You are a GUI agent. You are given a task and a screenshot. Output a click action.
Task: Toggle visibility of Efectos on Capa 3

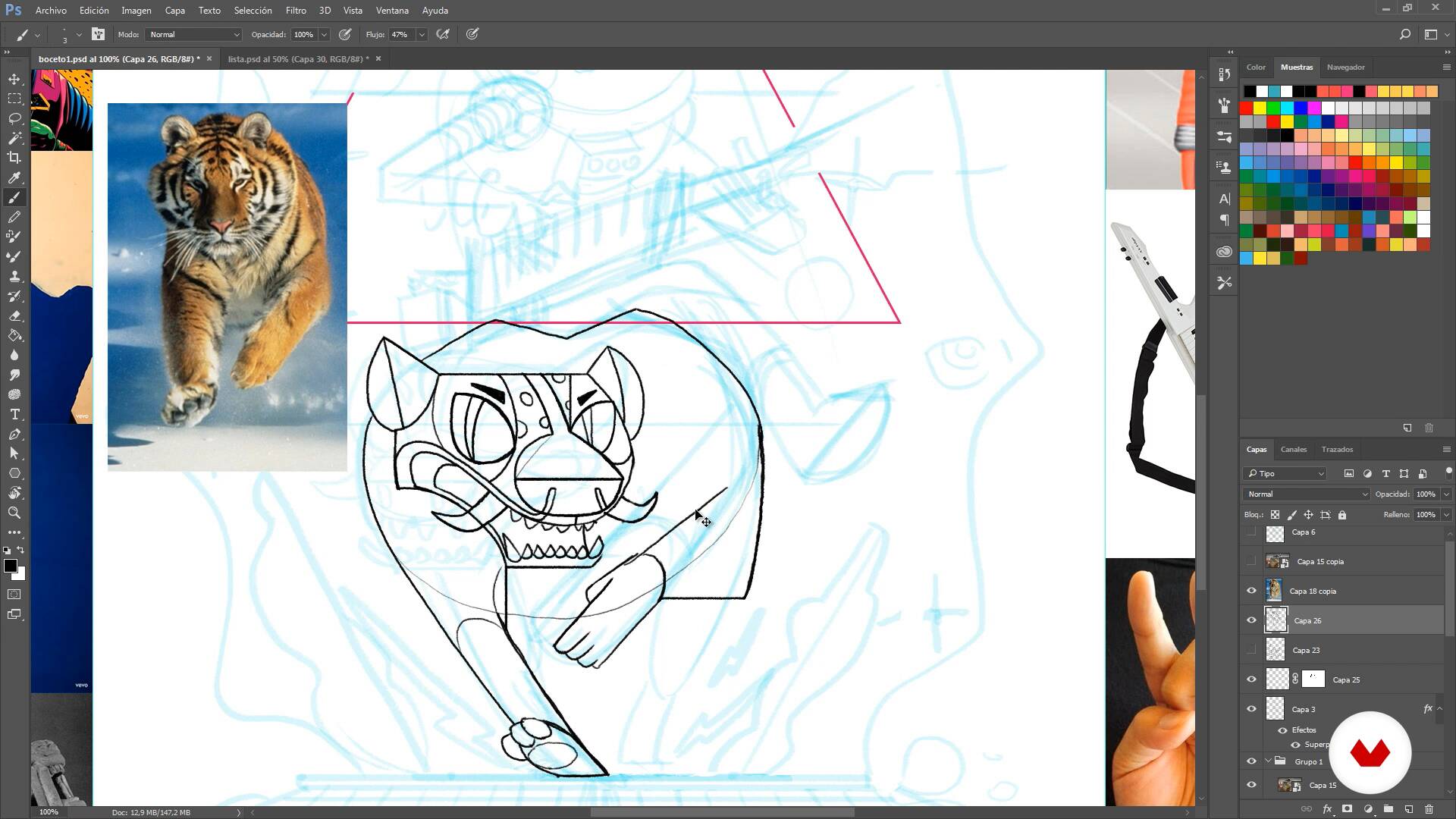pos(1282,730)
